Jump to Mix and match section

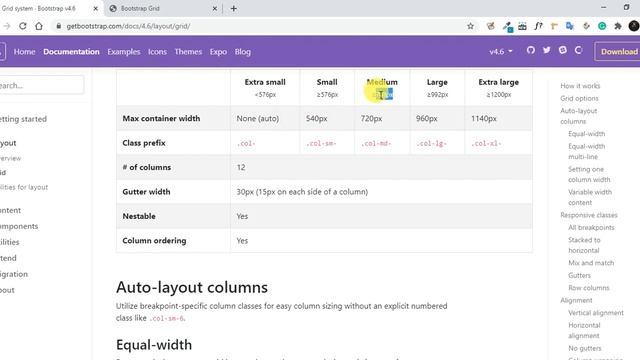coord(591,263)
